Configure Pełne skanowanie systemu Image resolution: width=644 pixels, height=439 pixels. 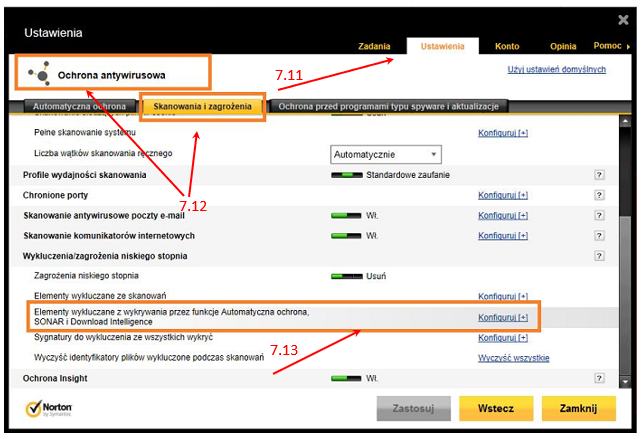(x=503, y=133)
